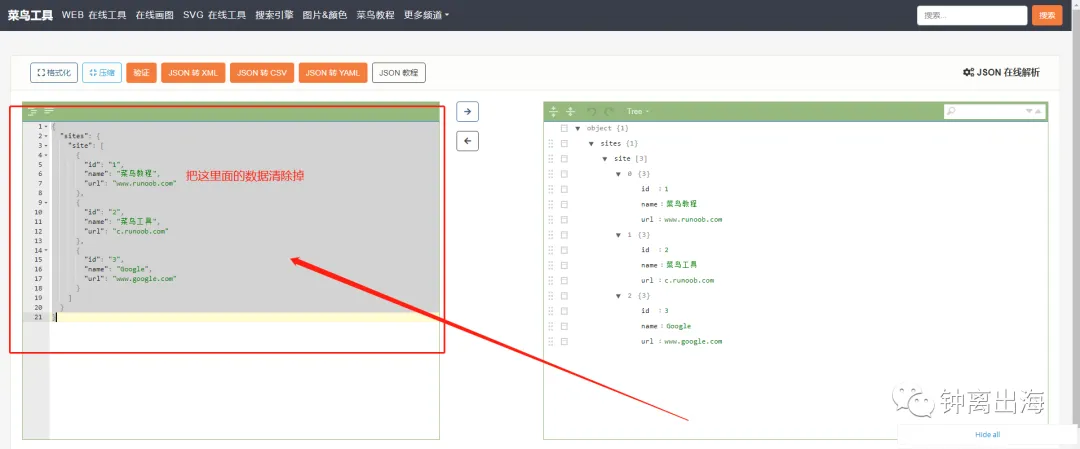Screen dimensions: 1080x449
Task: Click the 菜鸟工具 site logo
Action: (30, 15)
